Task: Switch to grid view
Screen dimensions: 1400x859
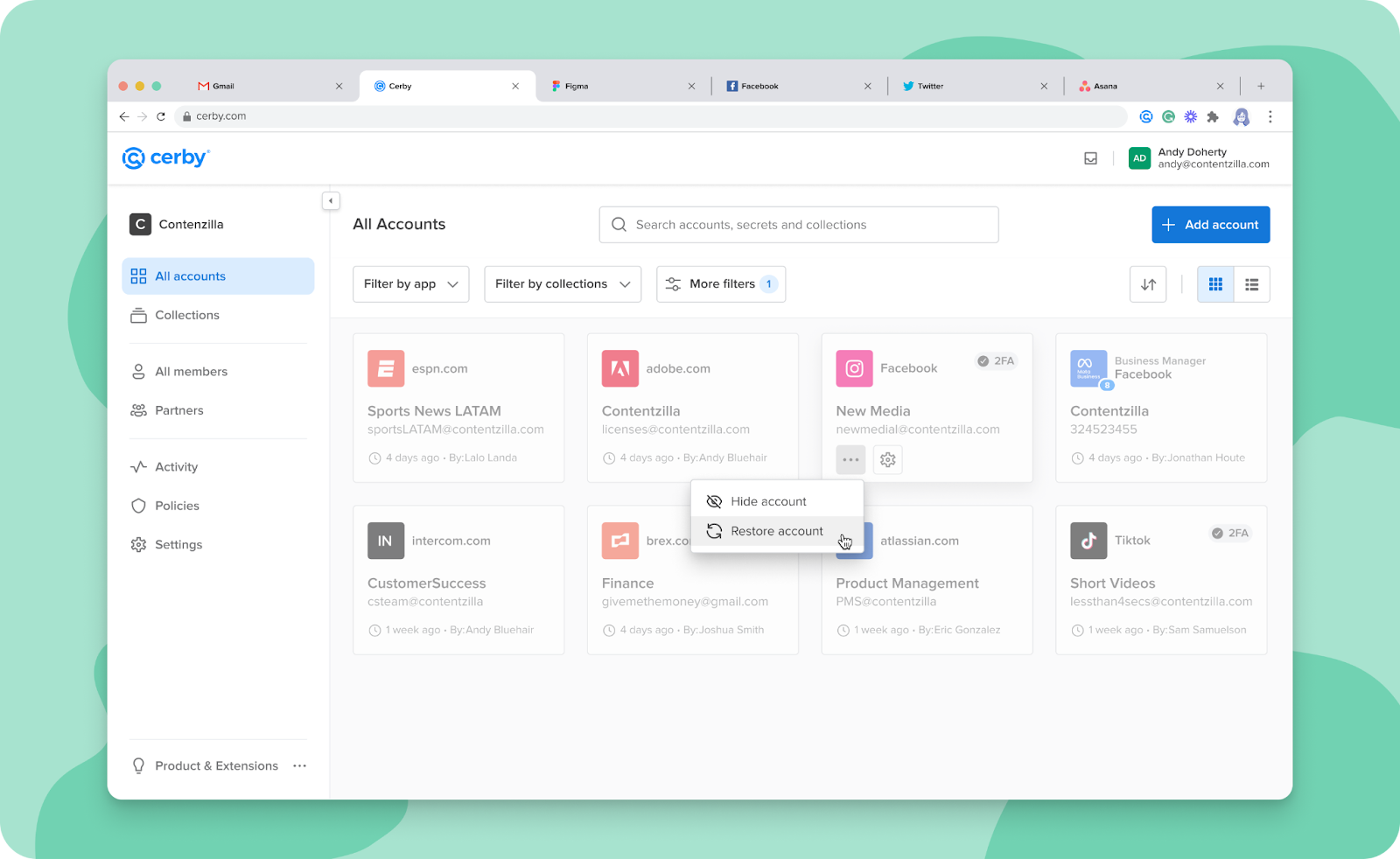Action: point(1215,284)
